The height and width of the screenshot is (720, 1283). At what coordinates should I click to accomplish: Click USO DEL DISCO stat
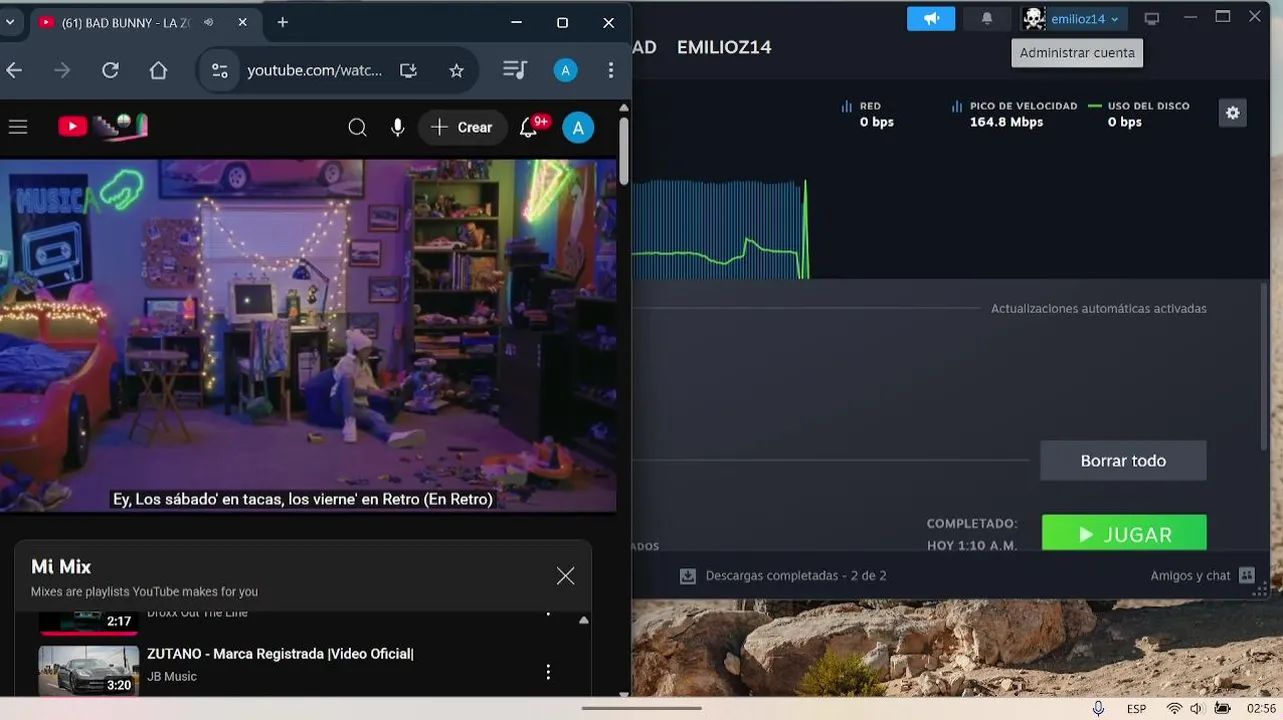point(1139,114)
